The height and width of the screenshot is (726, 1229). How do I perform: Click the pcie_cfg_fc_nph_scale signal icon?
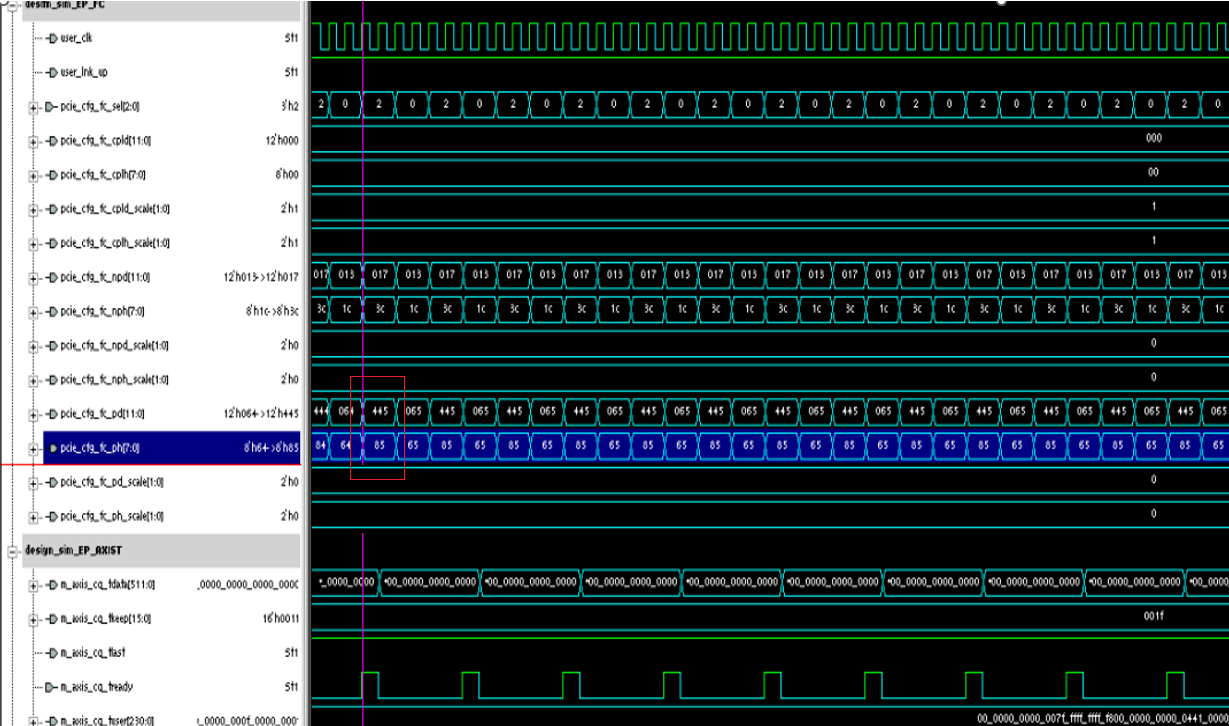[x=52, y=380]
